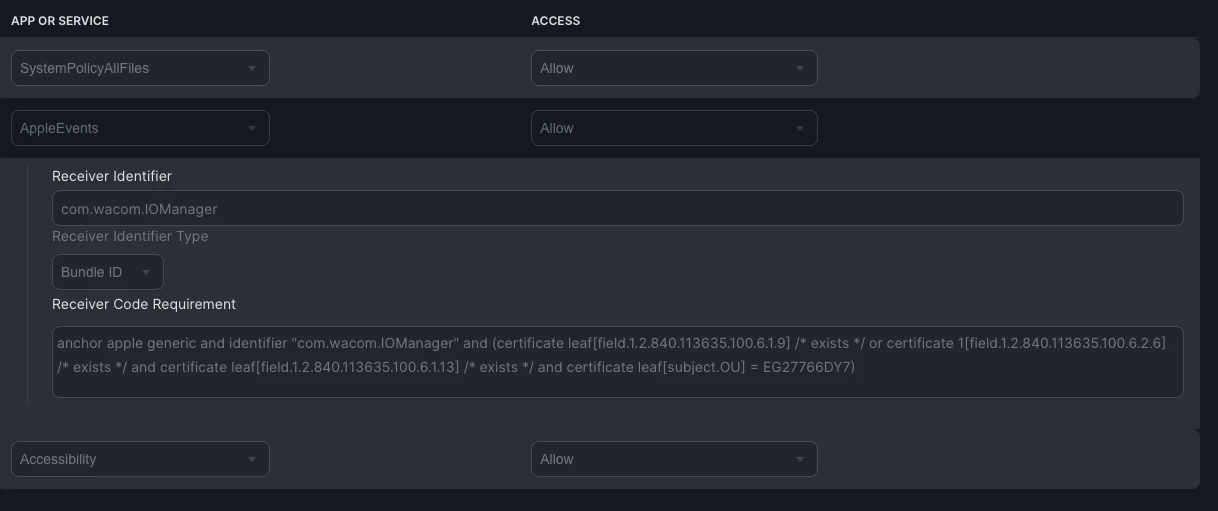Open the SystemPolicyAllFiles service dropdown

point(140,68)
